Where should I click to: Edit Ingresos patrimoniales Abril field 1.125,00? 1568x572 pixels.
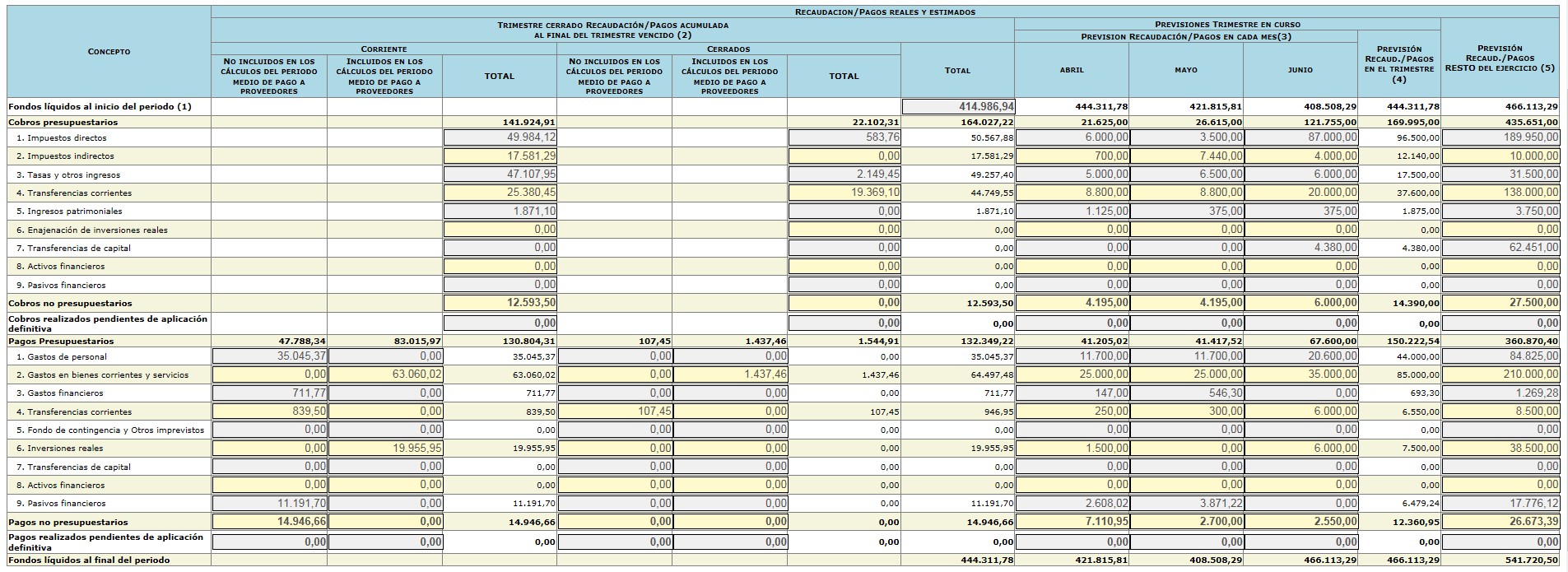click(1072, 211)
